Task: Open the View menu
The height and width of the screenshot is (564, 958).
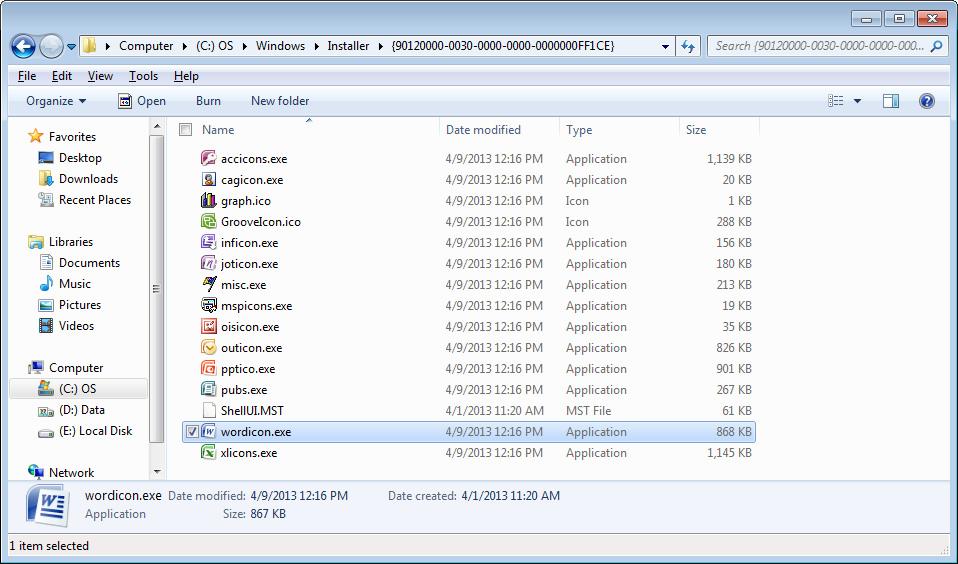Action: coord(100,76)
